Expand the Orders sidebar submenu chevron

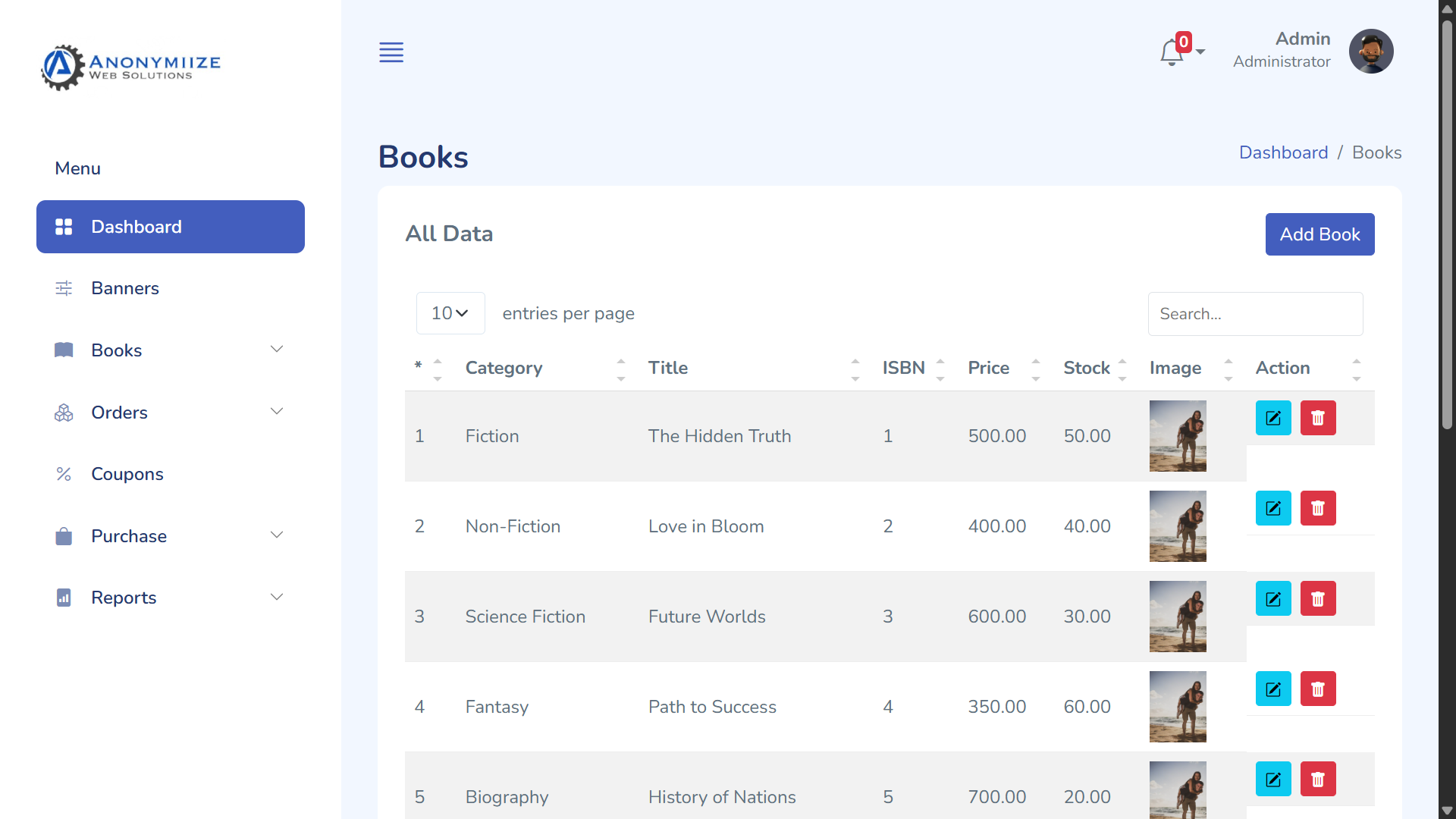pos(277,412)
